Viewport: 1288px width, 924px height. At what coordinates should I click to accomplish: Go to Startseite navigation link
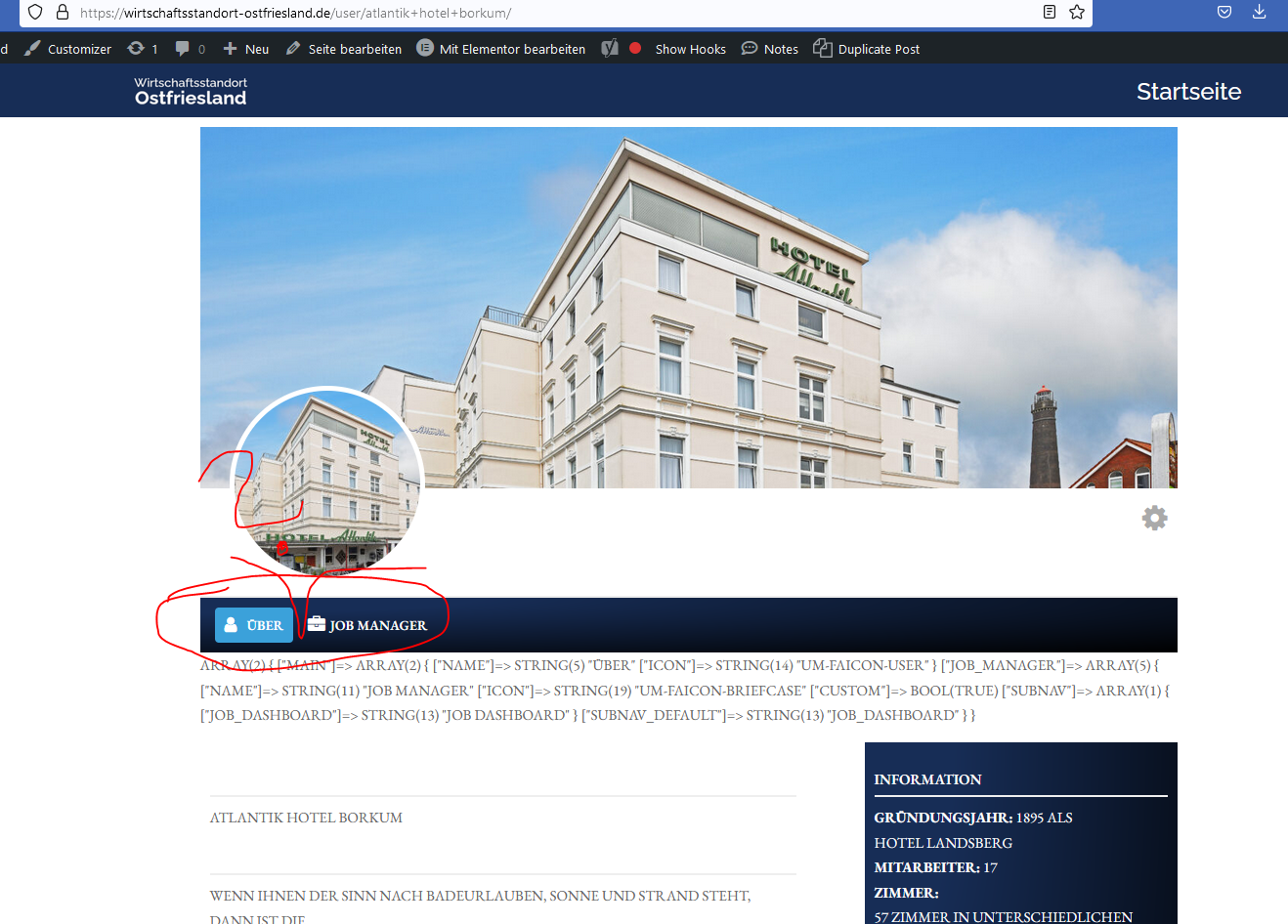[x=1188, y=91]
